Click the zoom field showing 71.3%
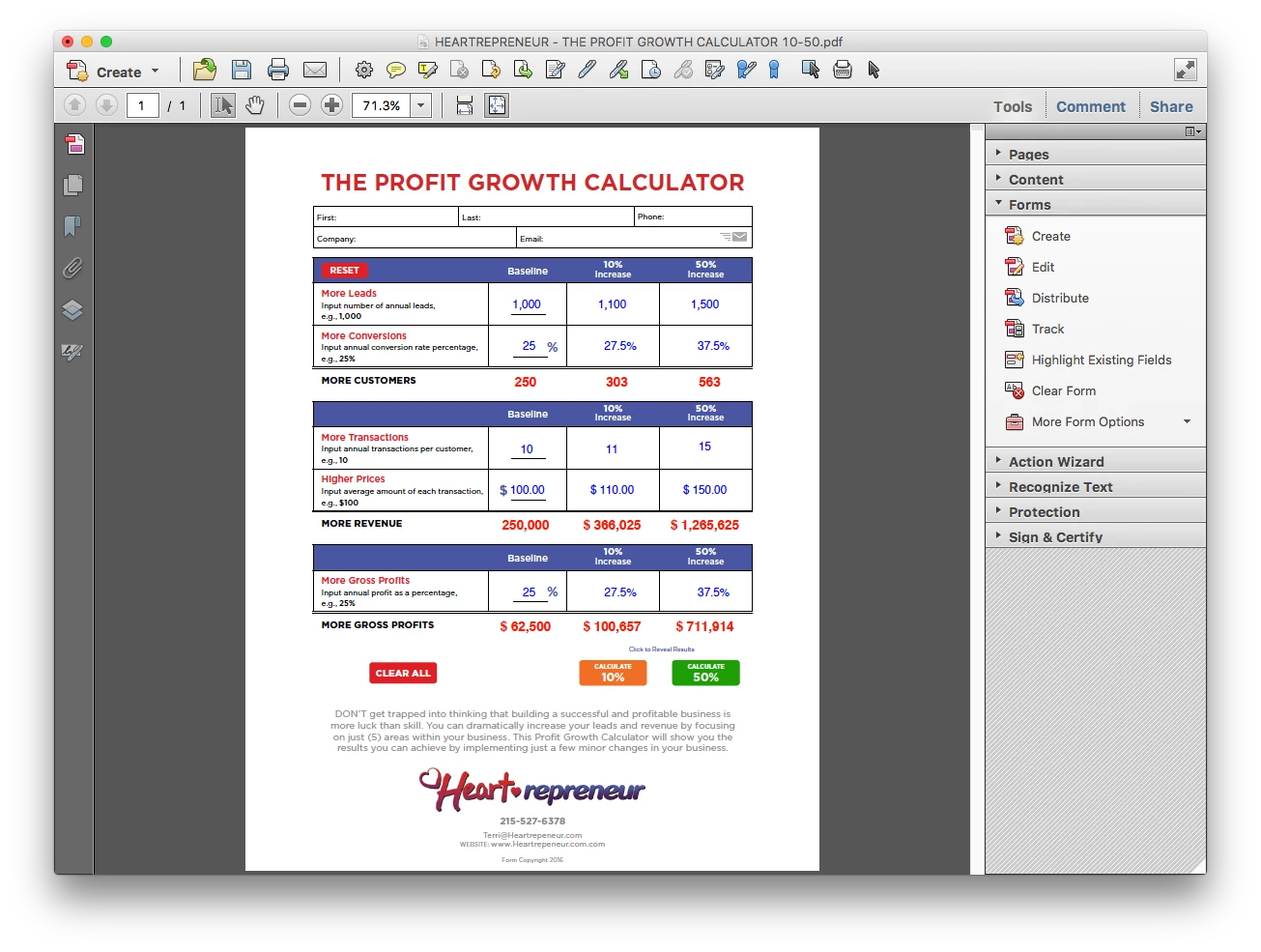 (x=382, y=105)
